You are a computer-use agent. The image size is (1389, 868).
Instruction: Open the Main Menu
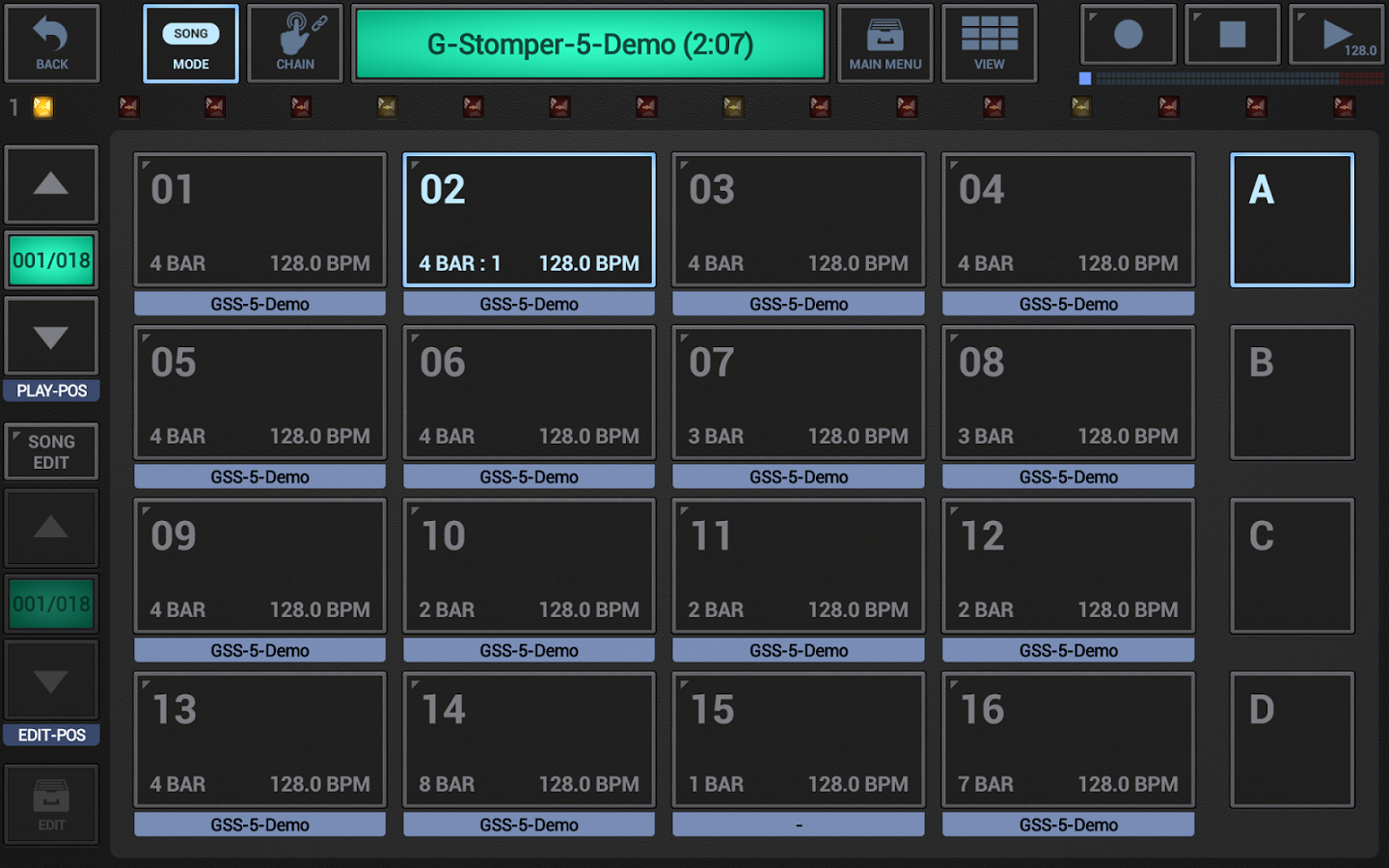point(885,43)
